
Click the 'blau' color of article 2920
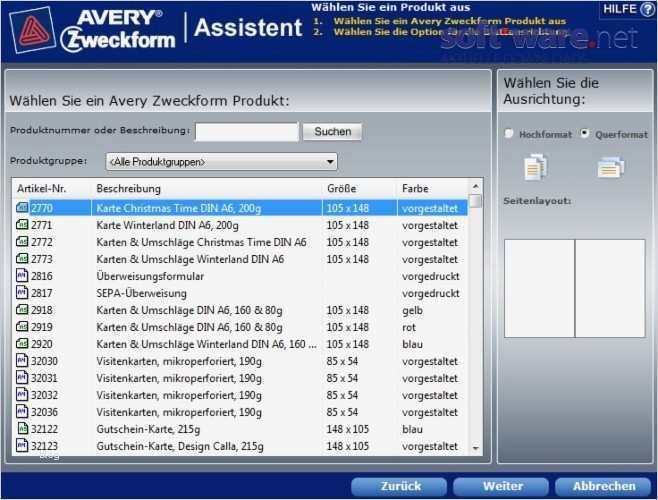[x=412, y=344]
